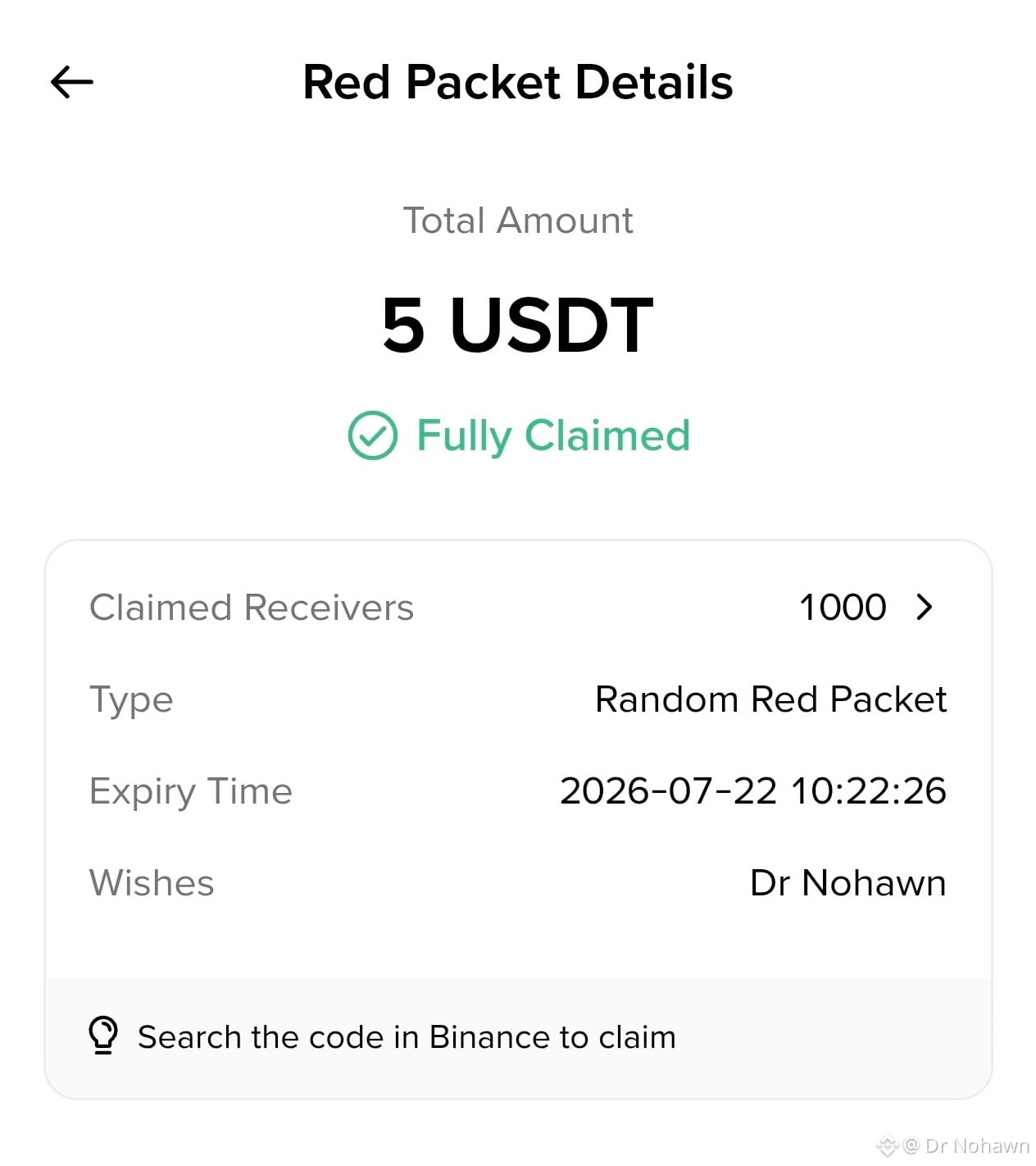Tap the Dr Nohawn wishes text
1036x1166 pixels.
point(848,883)
